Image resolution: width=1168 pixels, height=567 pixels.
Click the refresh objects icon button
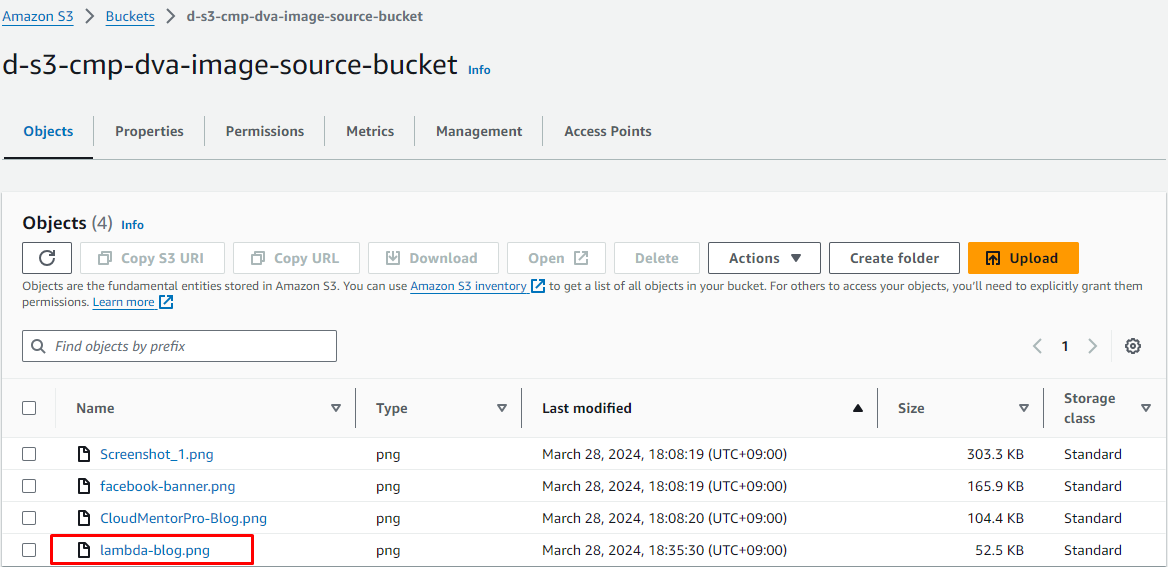tap(47, 258)
